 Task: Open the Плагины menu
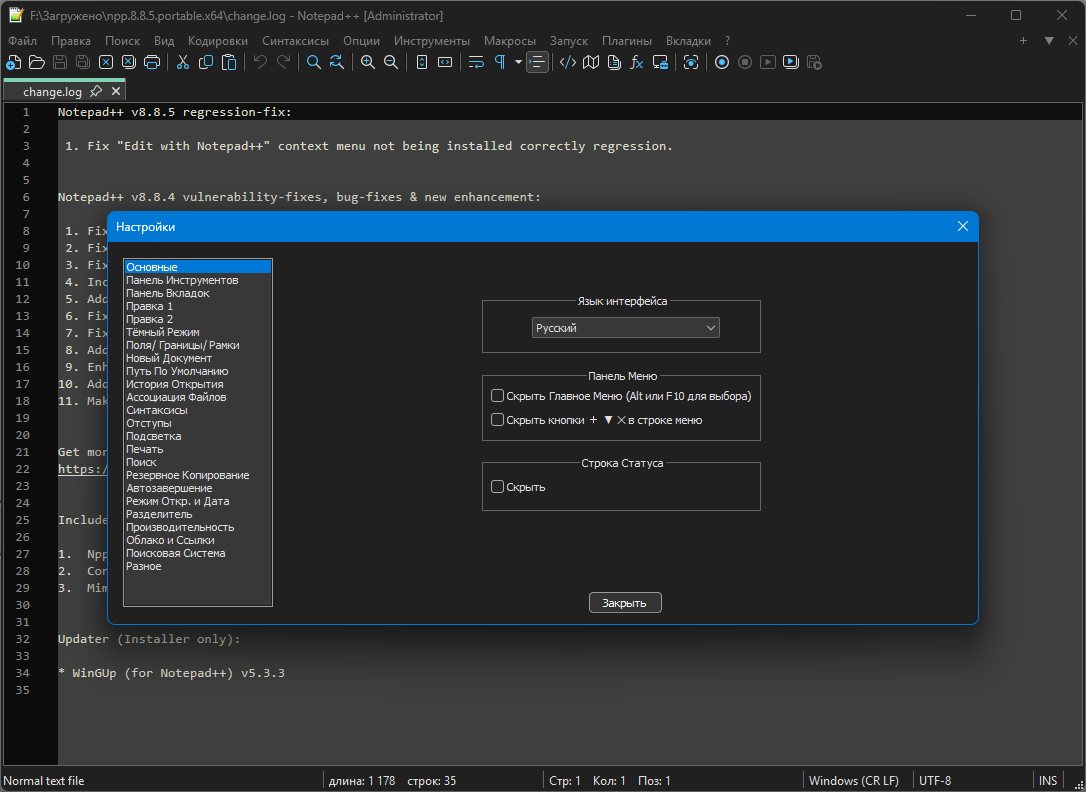click(x=626, y=41)
